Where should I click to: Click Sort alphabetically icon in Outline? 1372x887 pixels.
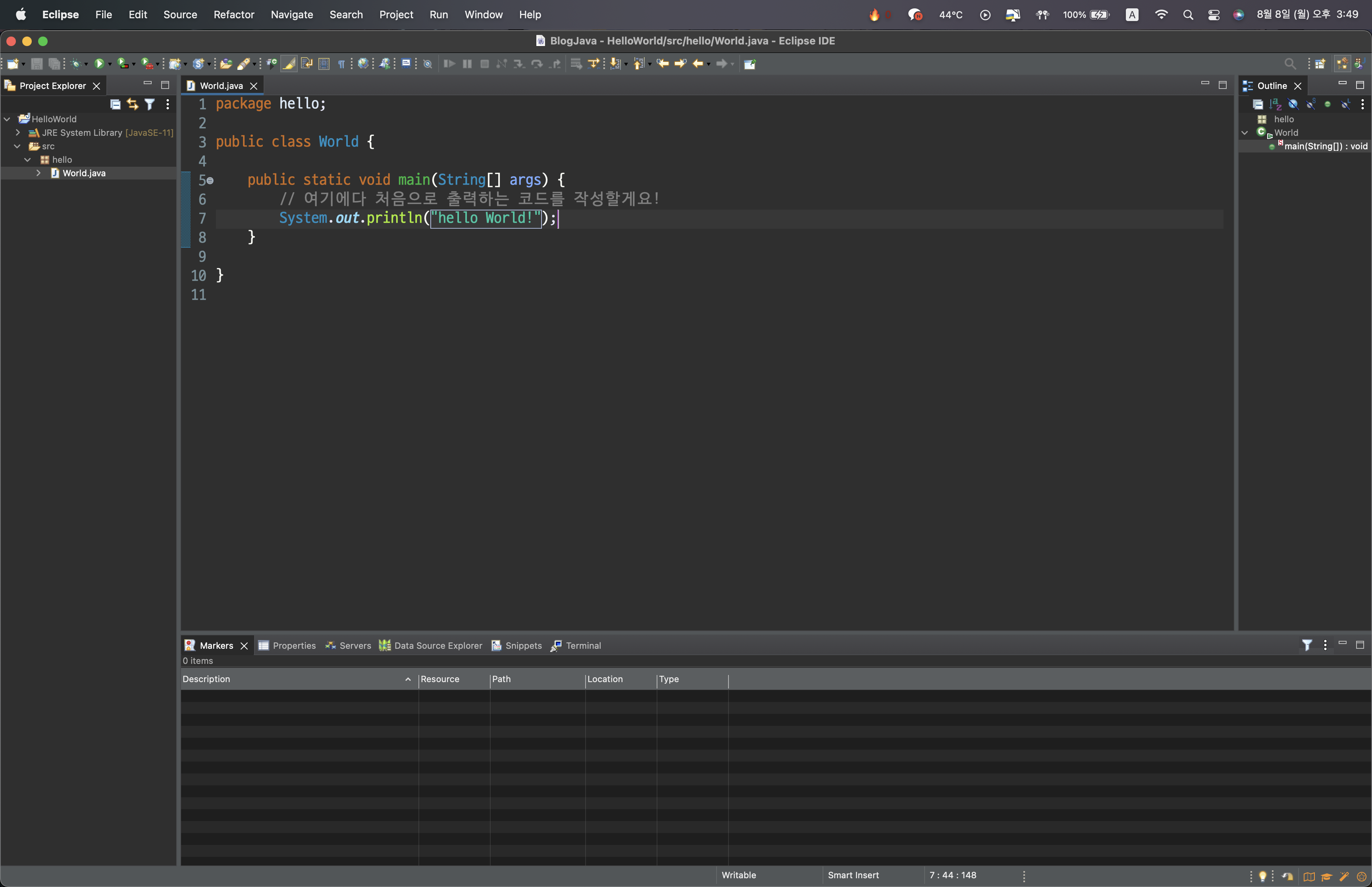click(1275, 104)
